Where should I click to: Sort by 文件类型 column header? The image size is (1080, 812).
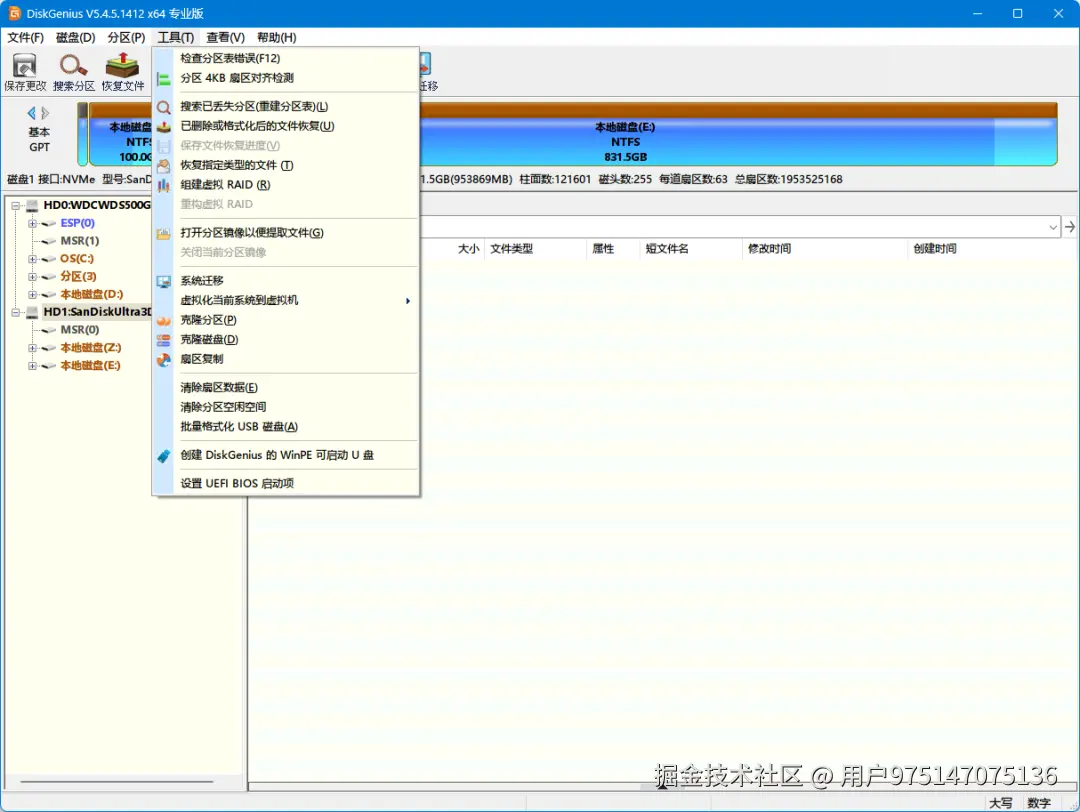511,249
